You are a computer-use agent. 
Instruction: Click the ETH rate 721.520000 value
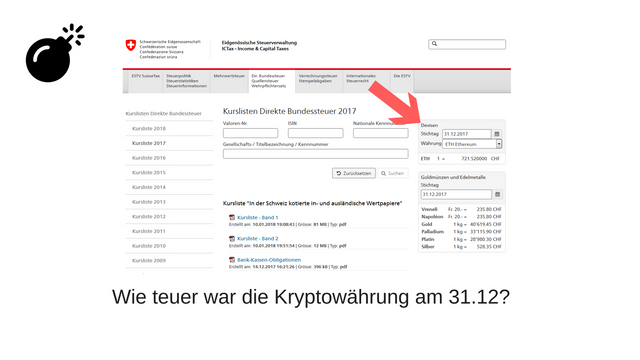click(474, 158)
